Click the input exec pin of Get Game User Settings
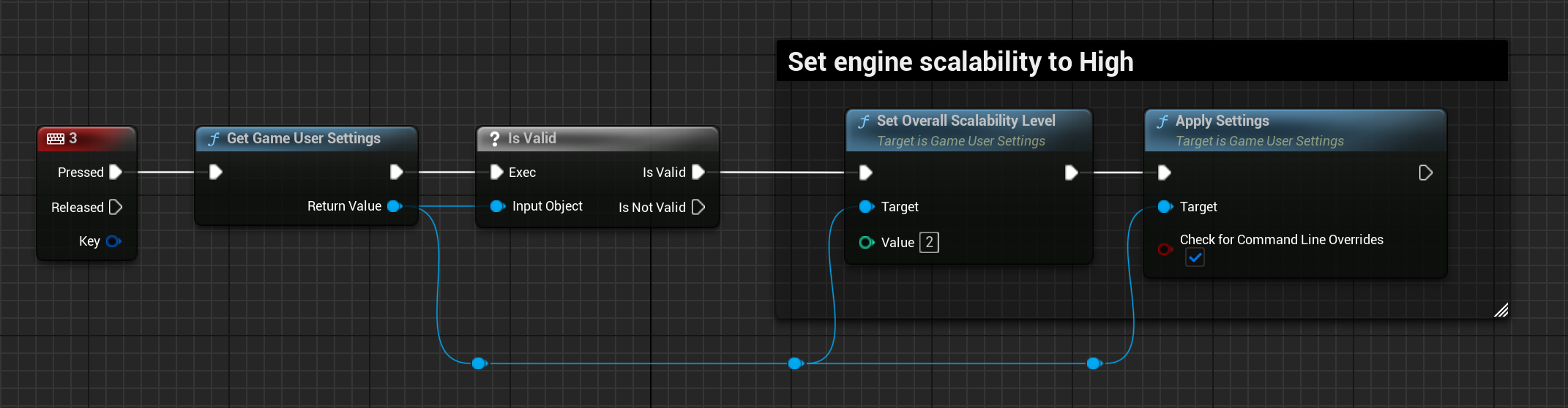This screenshot has height=408, width=1568. [216, 172]
